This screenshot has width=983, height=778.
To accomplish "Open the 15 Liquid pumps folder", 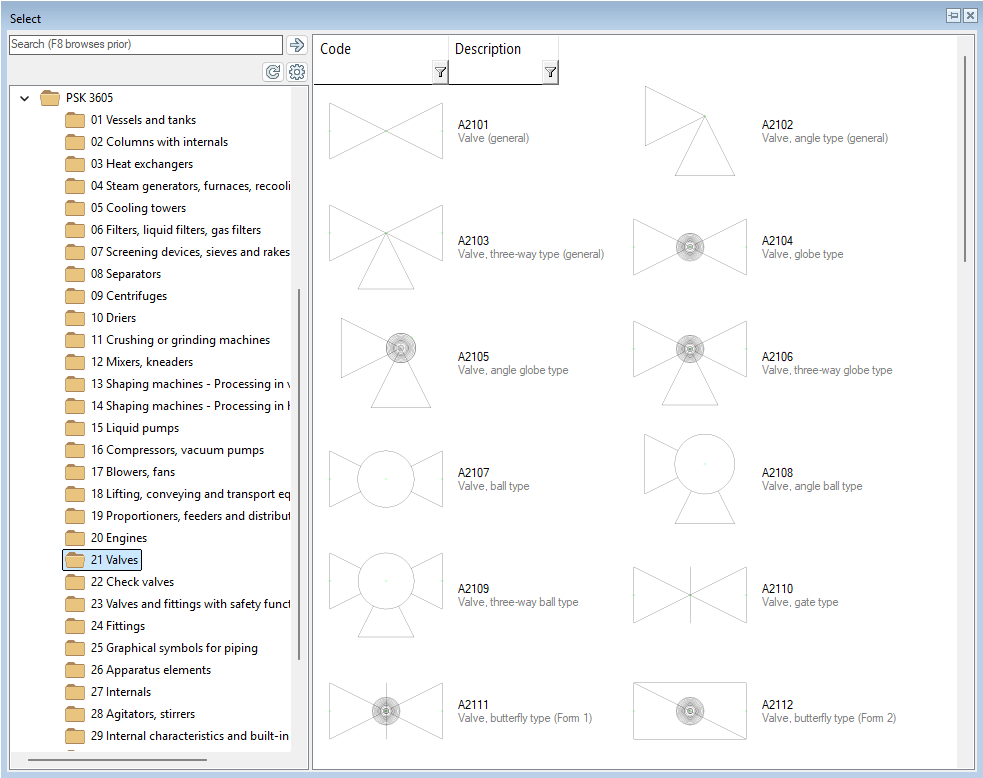I will tap(134, 428).
